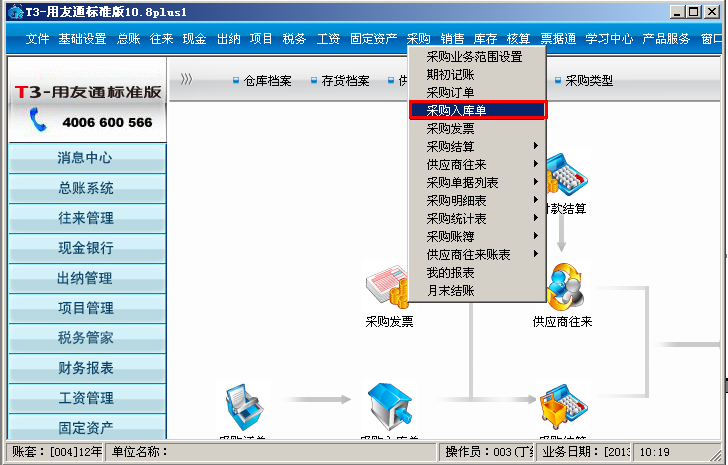Screen dimensions: 728x465
Task: Open the purchase settlement cart icon
Action: pyautogui.click(x=564, y=407)
